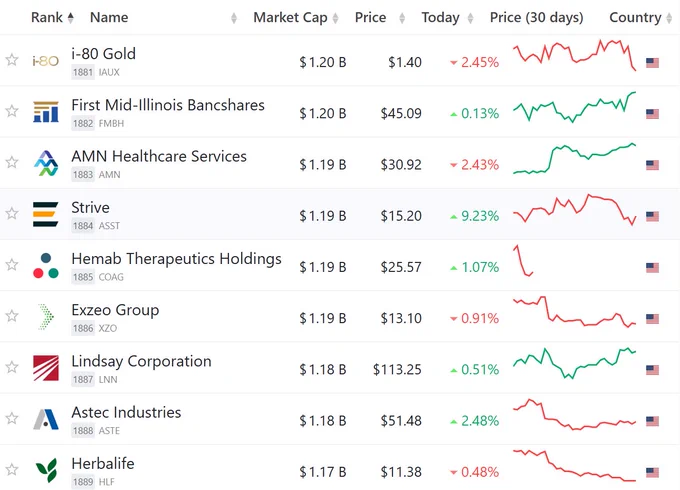Image resolution: width=680 pixels, height=490 pixels.
Task: Click the i-80 Gold company logo
Action: pyautogui.click(x=46, y=61)
